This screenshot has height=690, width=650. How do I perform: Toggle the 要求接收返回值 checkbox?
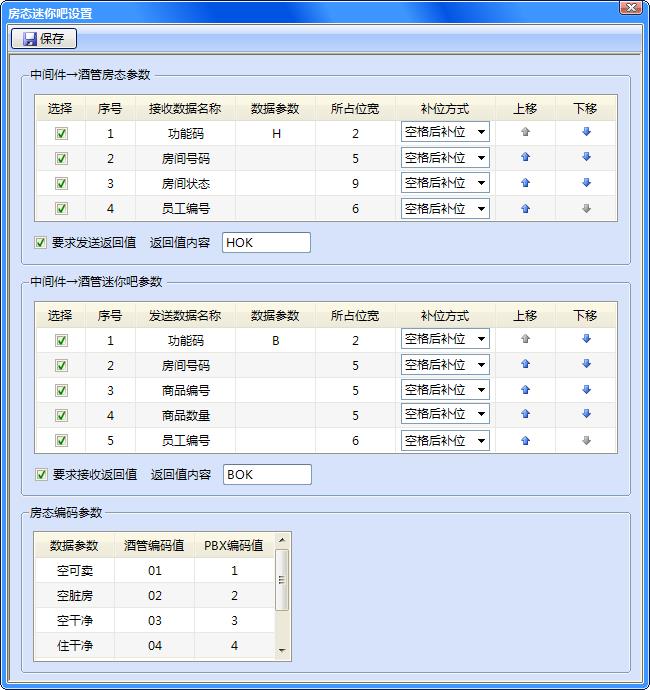[x=41, y=474]
